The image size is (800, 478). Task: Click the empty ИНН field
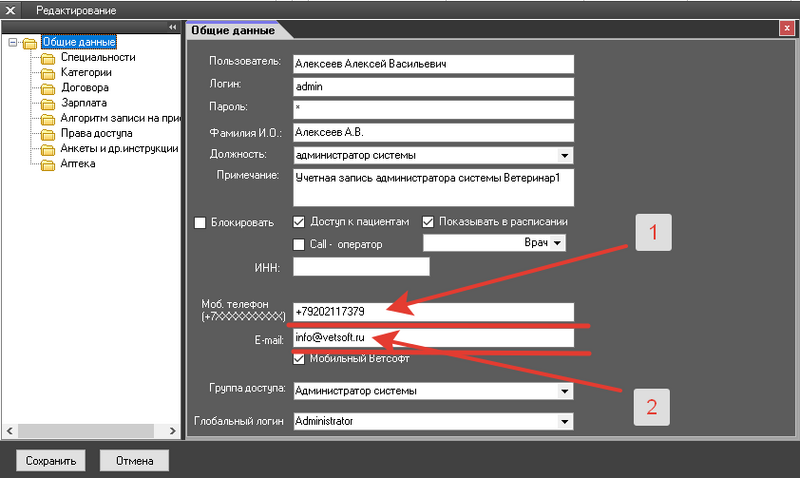point(361,267)
